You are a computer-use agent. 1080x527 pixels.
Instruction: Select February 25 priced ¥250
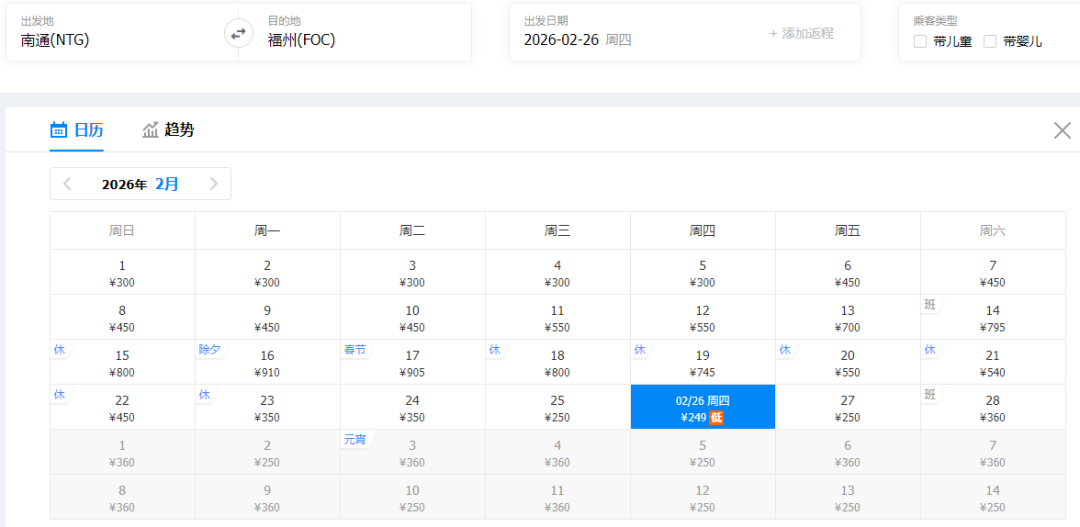[x=557, y=408]
